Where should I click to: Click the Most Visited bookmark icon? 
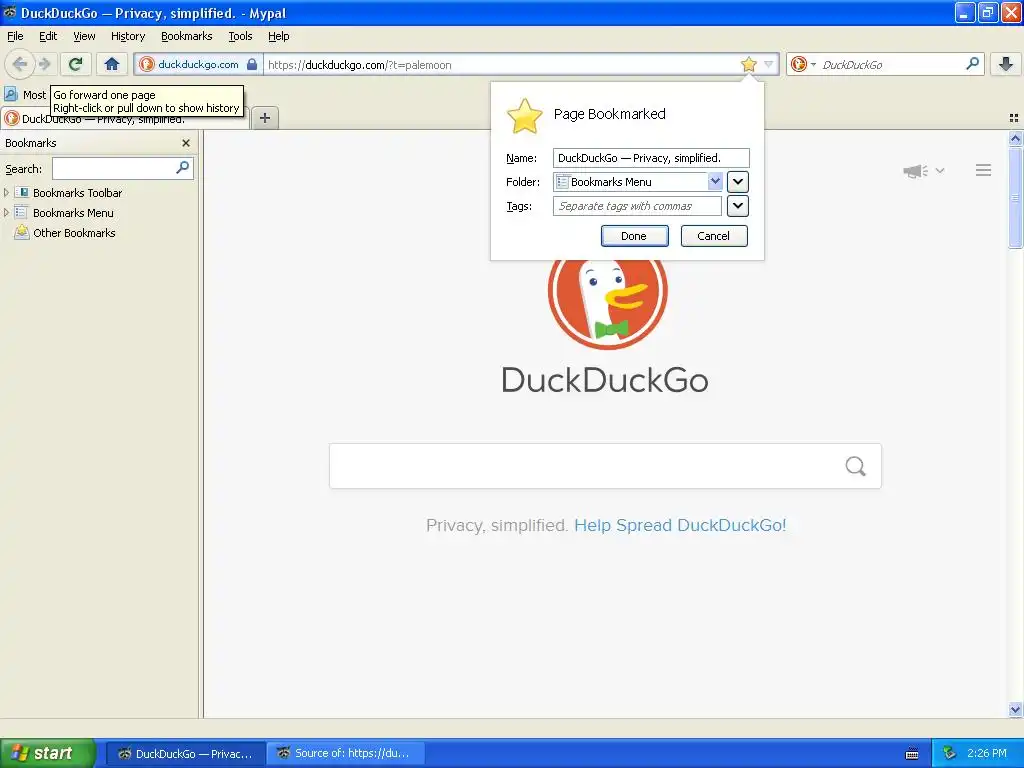click(10, 94)
